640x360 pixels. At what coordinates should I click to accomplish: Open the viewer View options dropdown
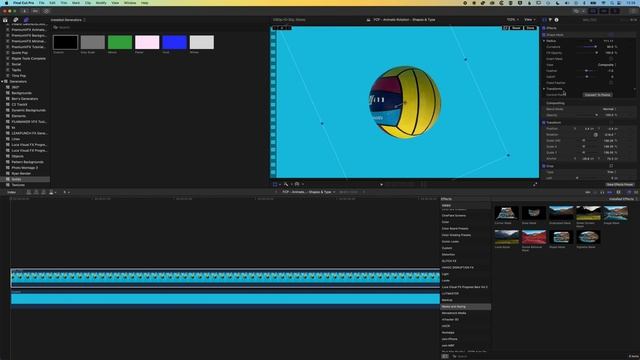(529, 20)
